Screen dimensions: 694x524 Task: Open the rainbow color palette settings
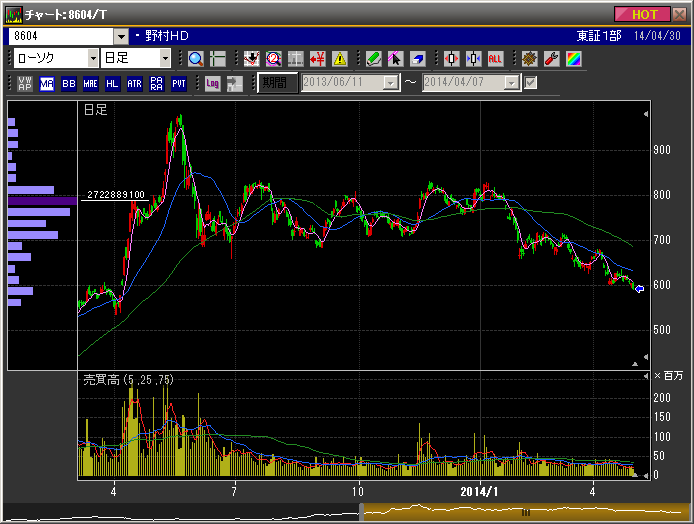point(573,58)
